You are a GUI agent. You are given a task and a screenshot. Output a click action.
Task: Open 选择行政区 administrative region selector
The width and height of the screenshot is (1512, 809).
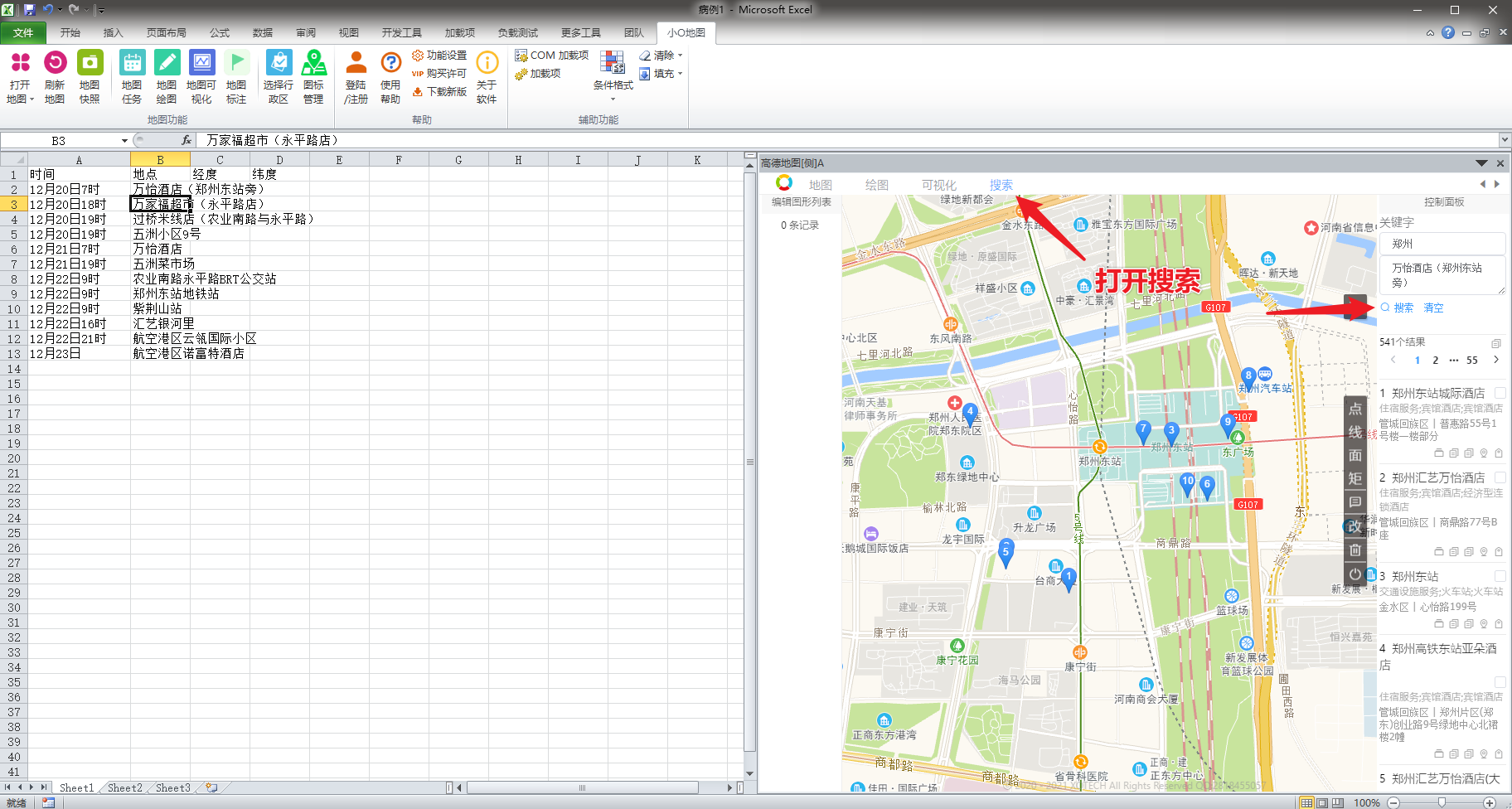[279, 63]
